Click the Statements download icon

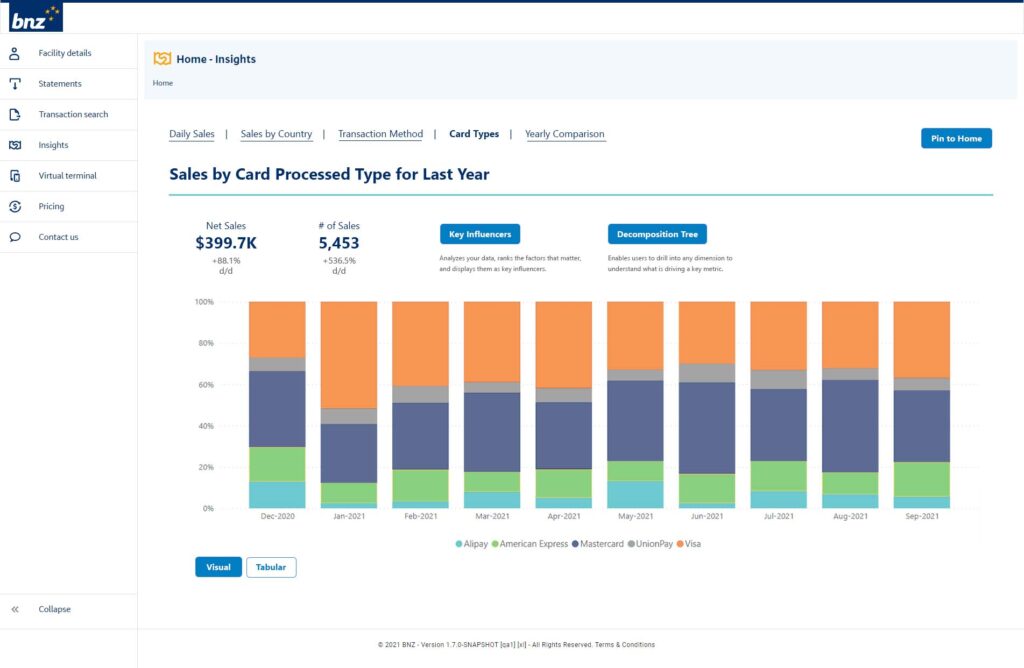[x=15, y=84]
